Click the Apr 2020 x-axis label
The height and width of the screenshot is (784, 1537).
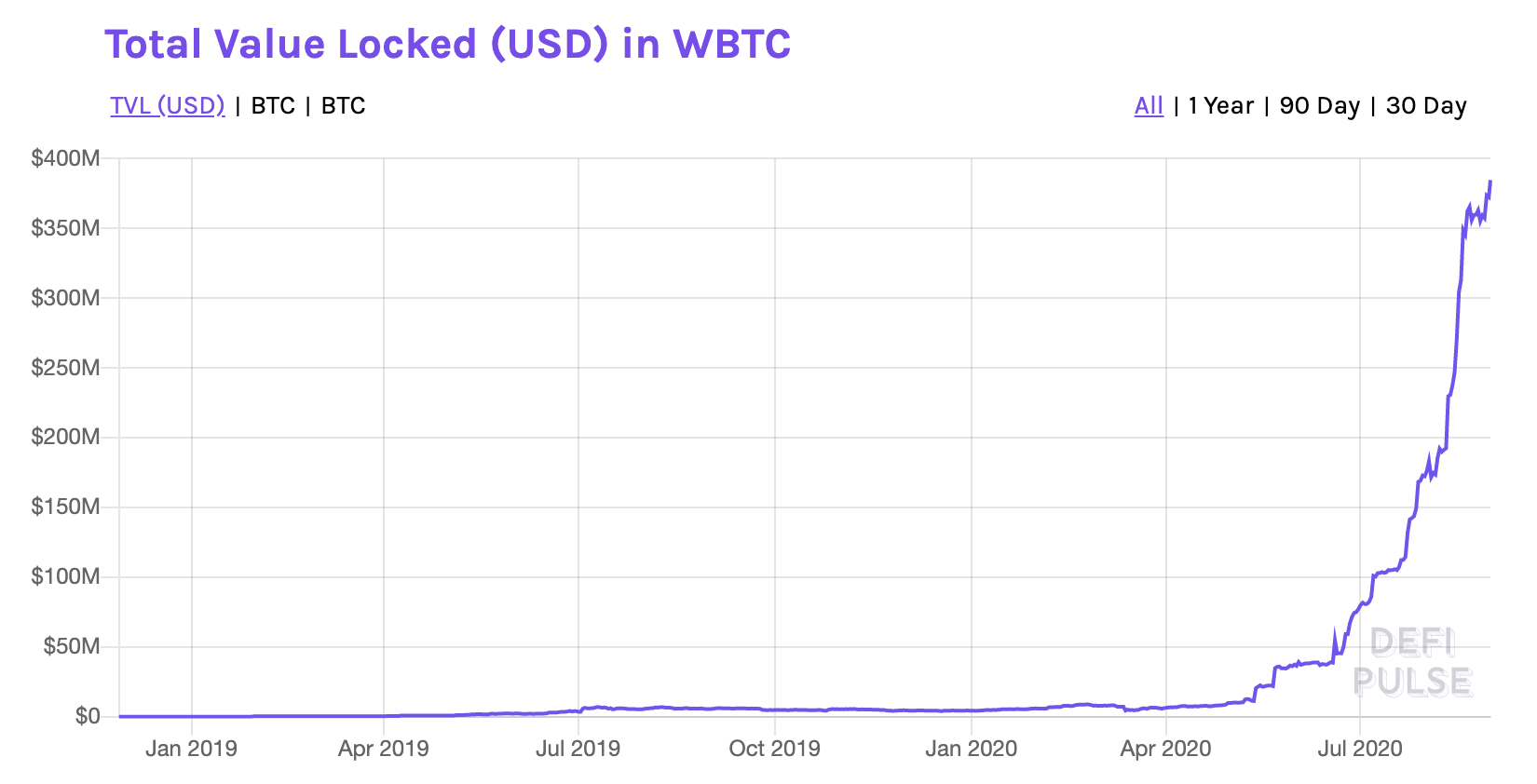coord(1165,749)
